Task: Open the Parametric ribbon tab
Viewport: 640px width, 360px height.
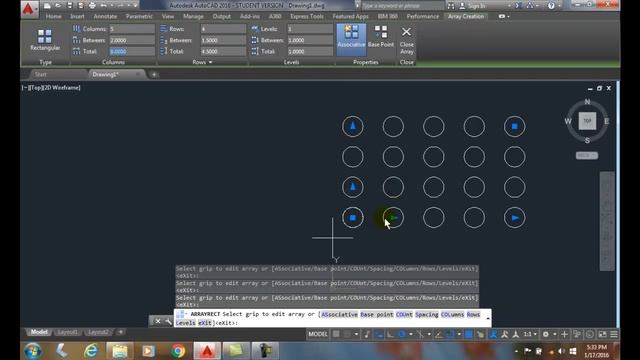Action: [x=139, y=16]
